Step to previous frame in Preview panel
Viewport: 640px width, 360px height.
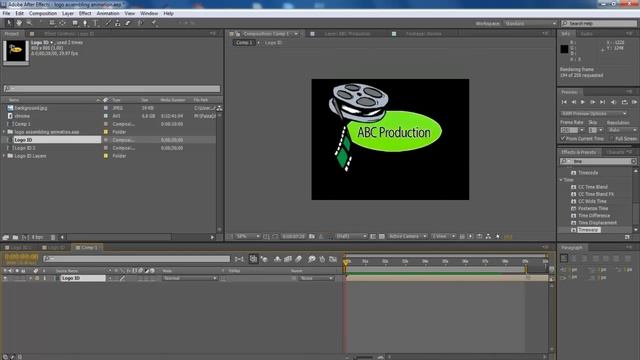click(573, 102)
